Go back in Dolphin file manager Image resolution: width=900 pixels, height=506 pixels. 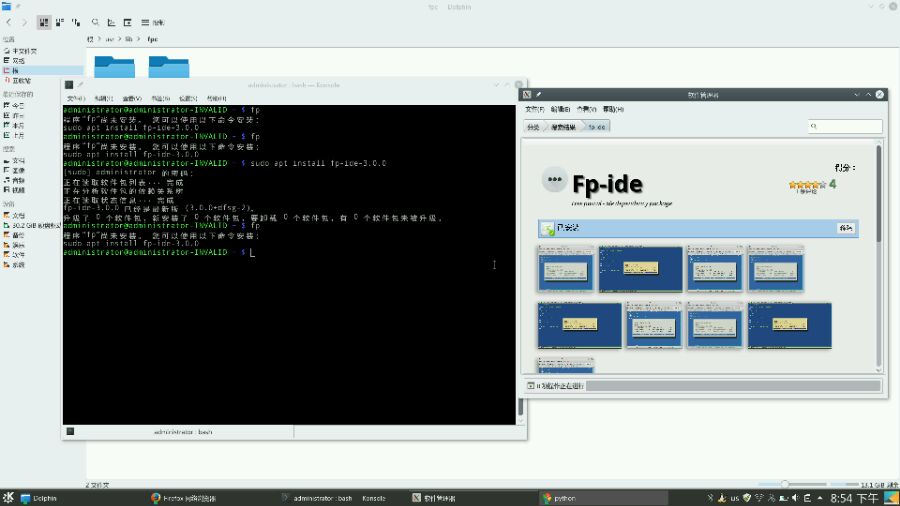9,22
